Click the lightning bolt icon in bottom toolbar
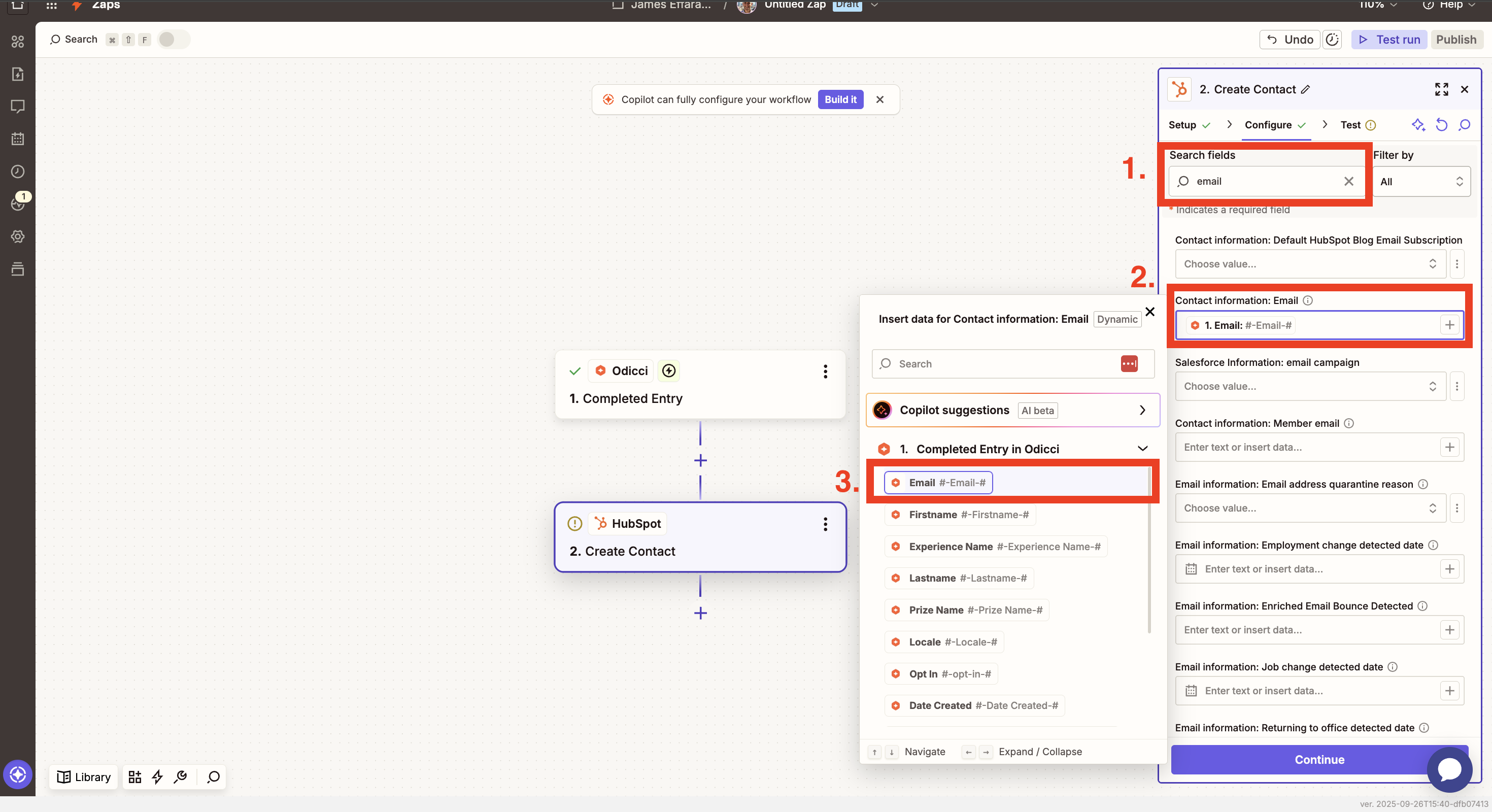 157,776
